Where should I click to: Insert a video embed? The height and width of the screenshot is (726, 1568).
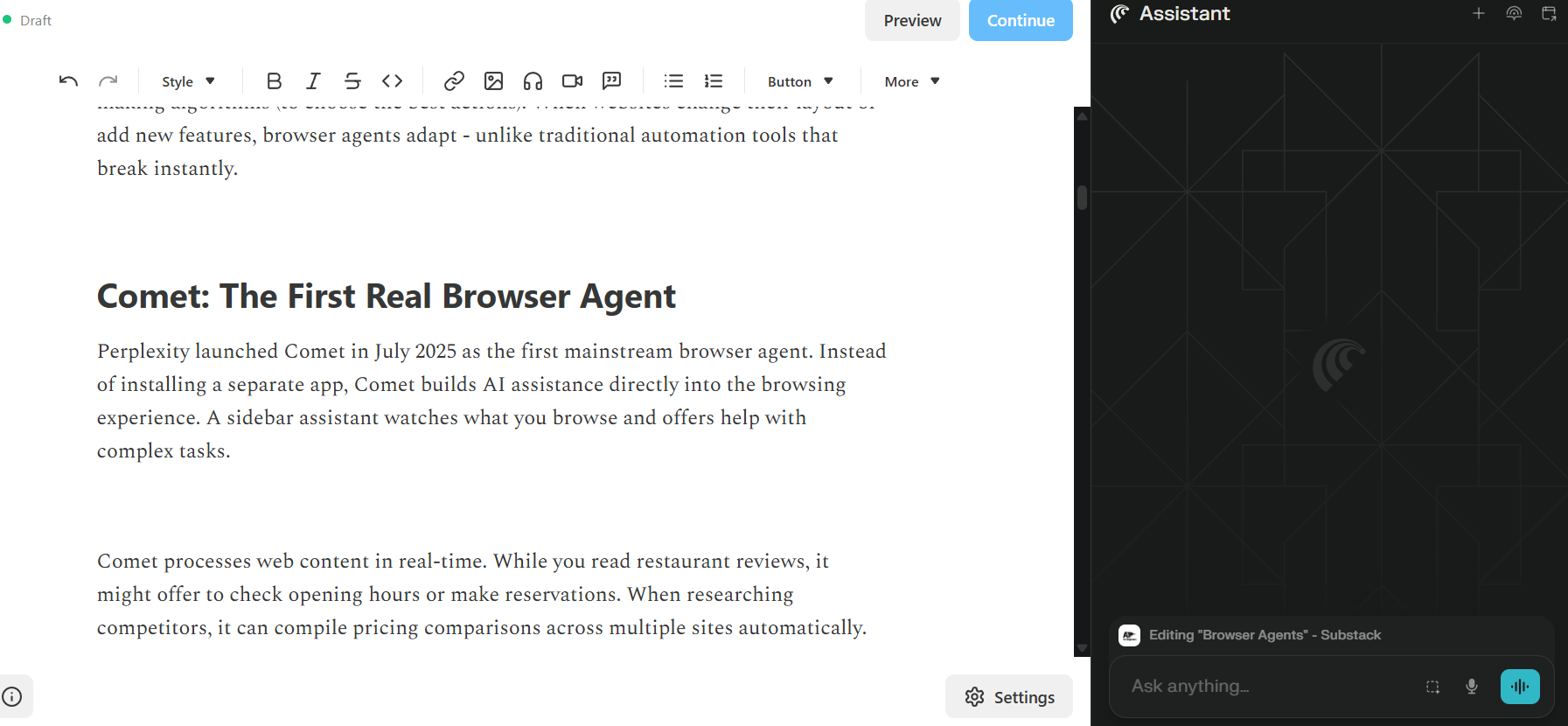click(572, 81)
